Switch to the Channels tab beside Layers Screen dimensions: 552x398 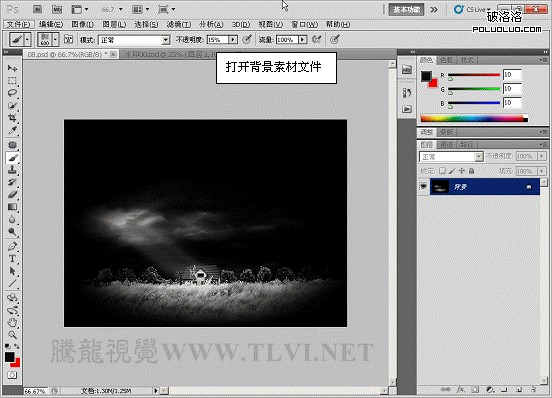446,144
